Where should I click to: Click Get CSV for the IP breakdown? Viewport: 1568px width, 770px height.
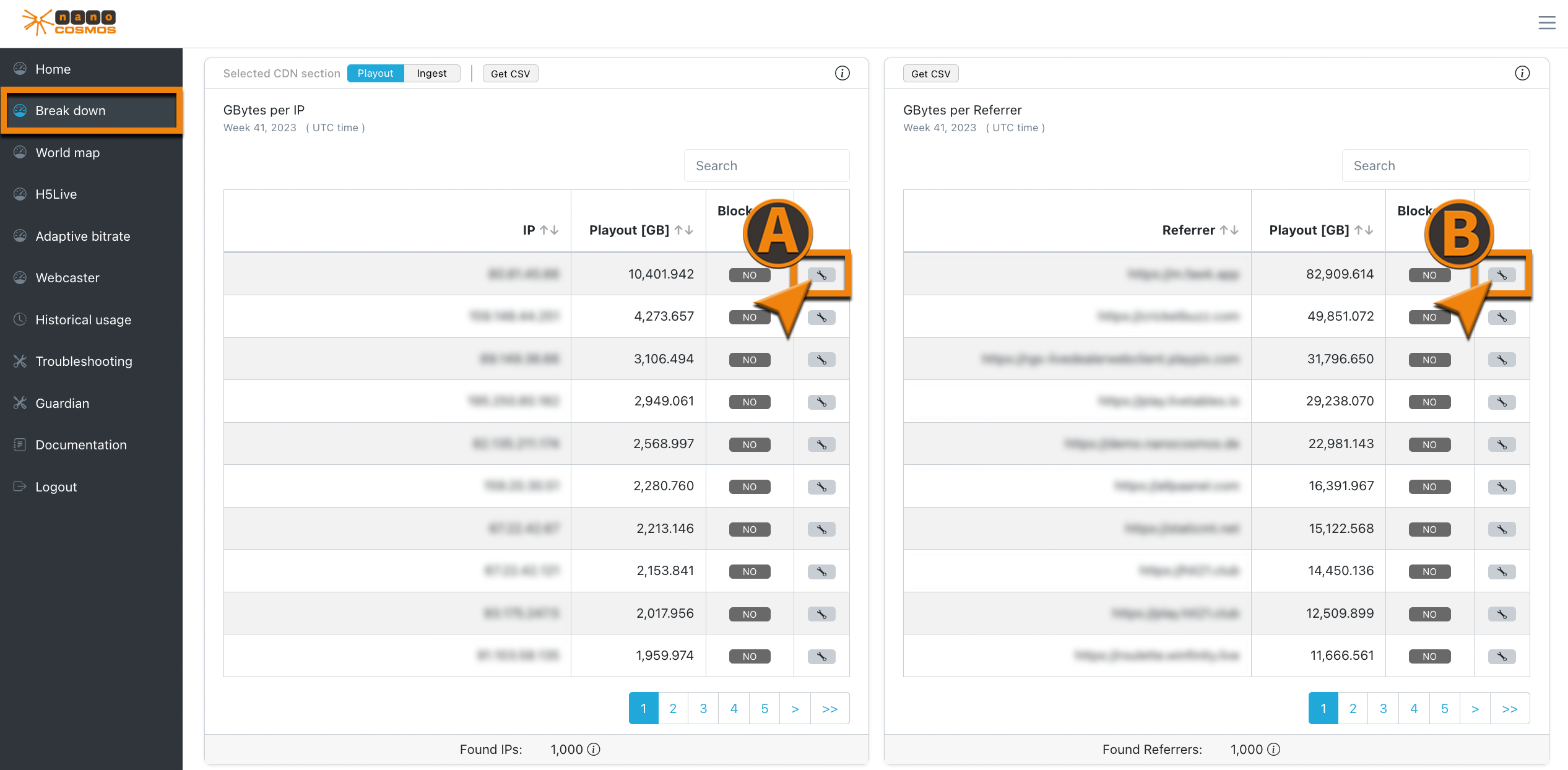[510, 72]
